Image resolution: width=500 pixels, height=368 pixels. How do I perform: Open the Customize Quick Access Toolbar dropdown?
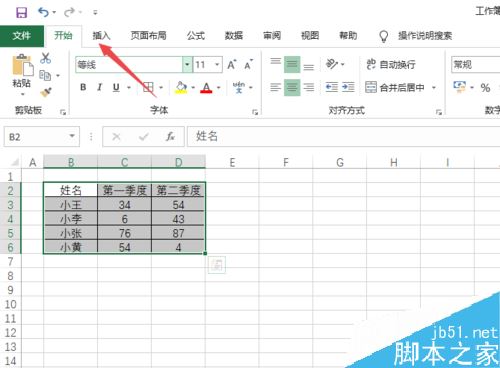(95, 13)
